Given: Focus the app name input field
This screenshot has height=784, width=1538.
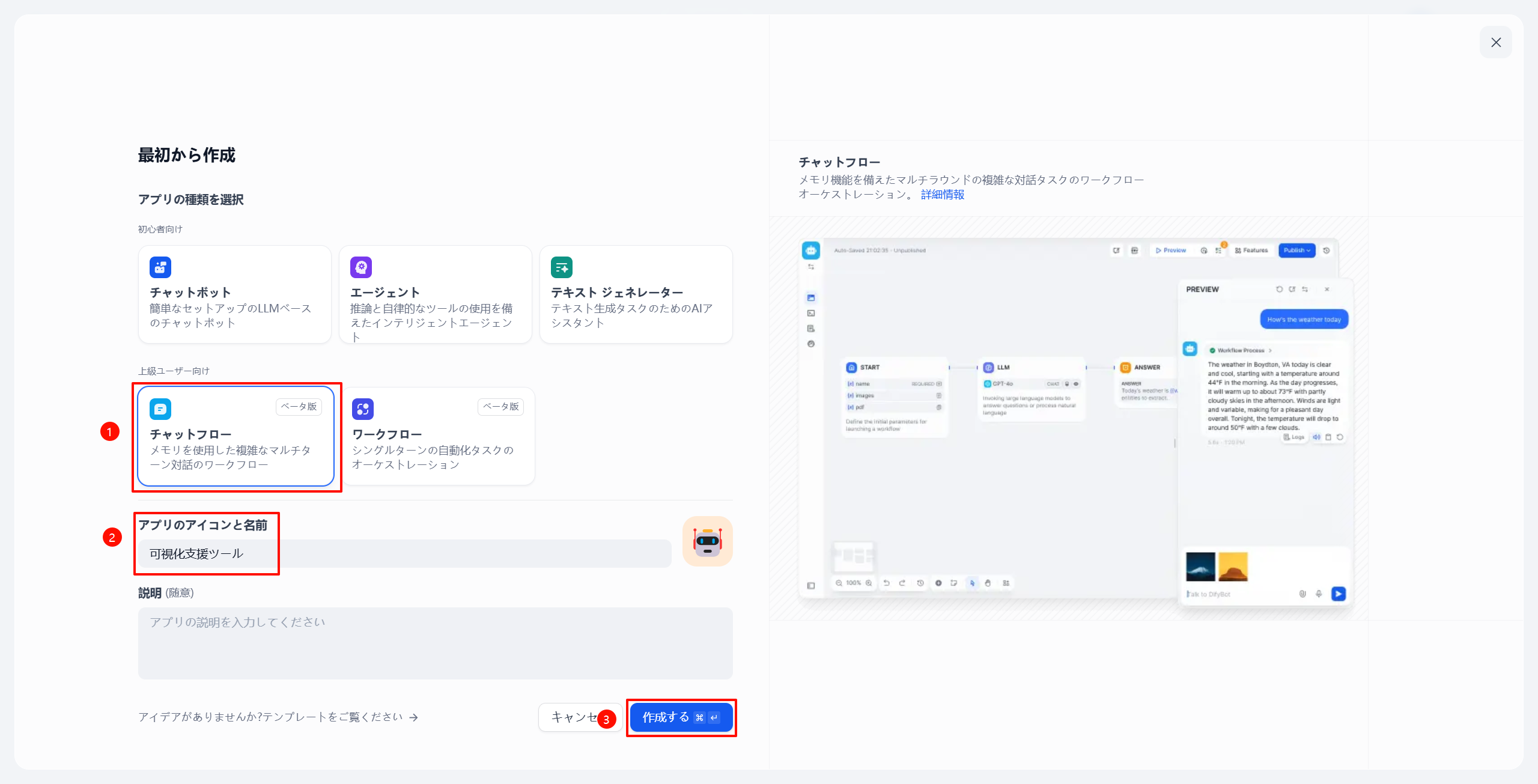Looking at the screenshot, I should point(404,554).
